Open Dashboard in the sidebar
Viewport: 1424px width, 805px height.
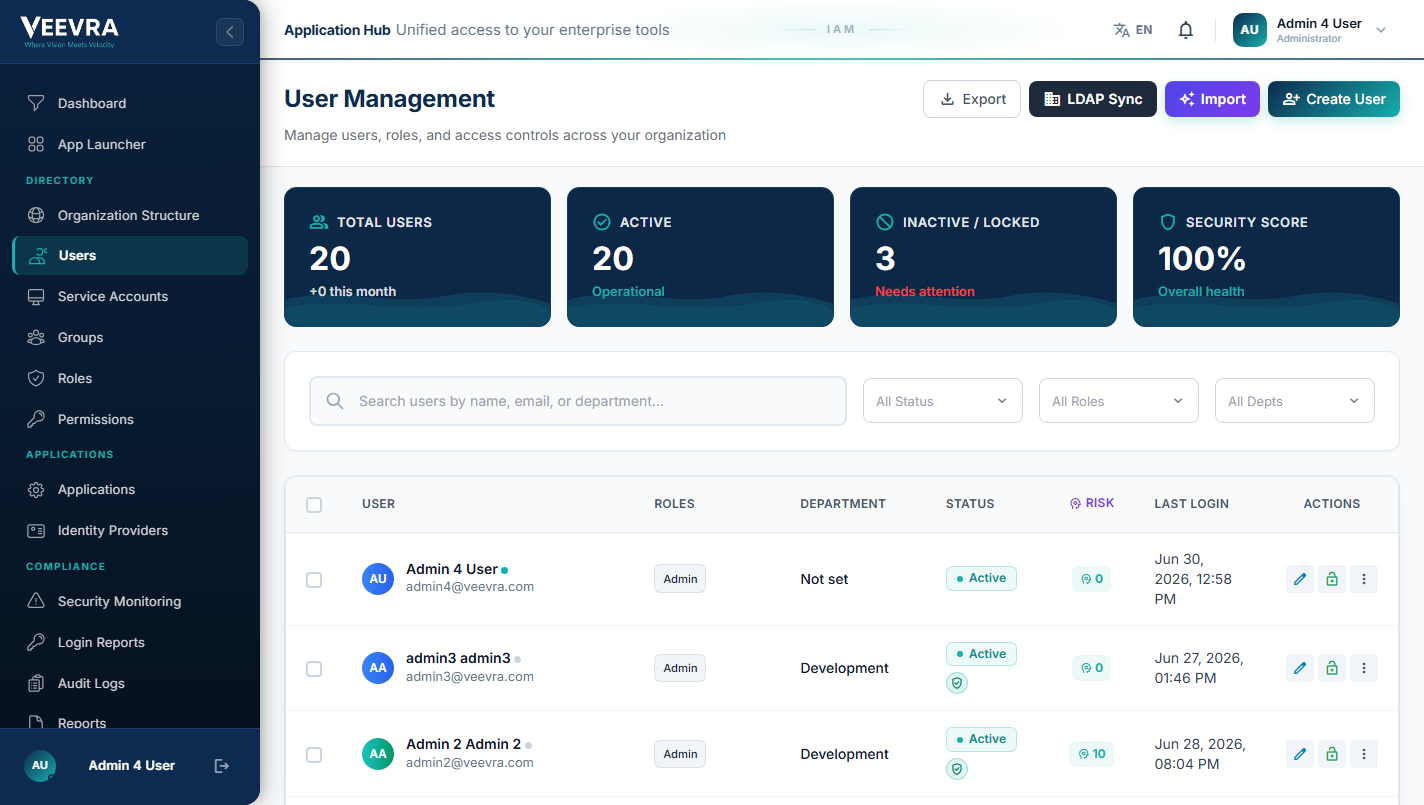point(130,103)
